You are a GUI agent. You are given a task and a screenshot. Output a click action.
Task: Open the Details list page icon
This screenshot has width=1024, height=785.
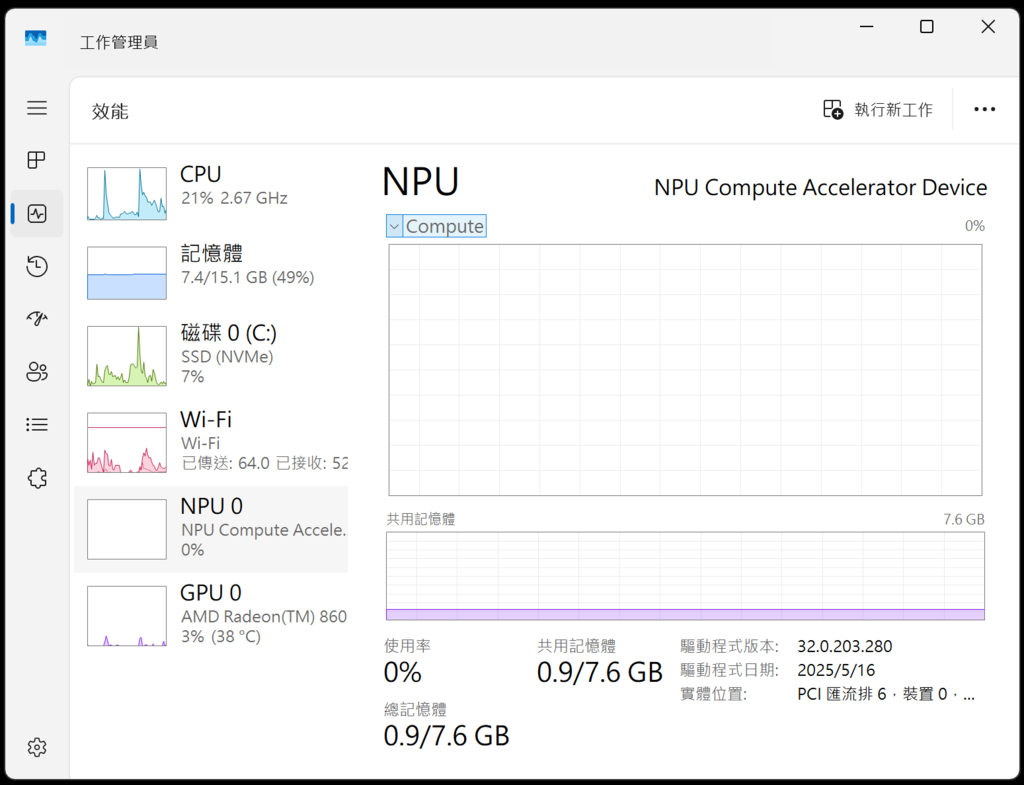tap(37, 425)
